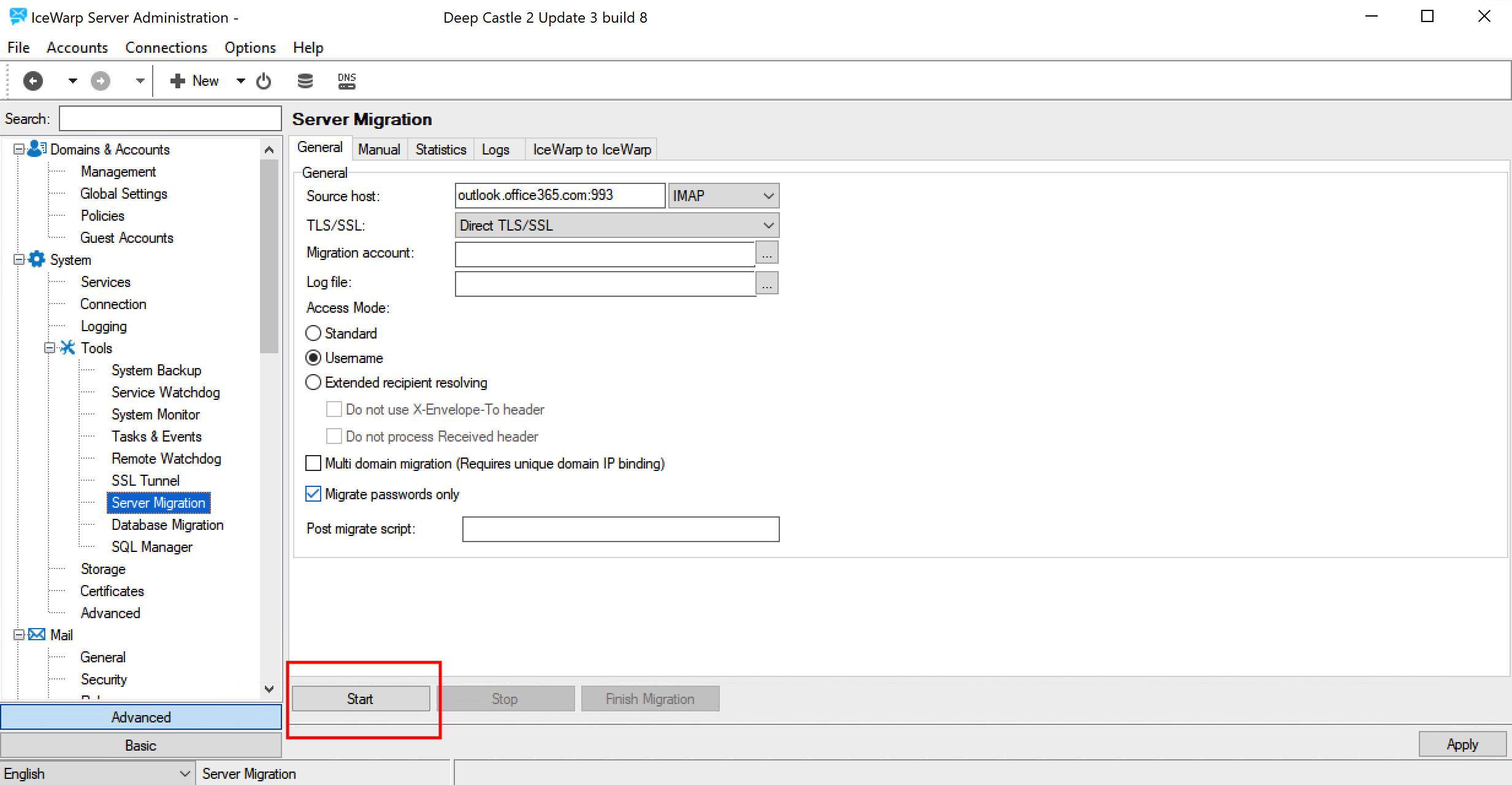
Task: Open the IMAP protocol dropdown
Action: (724, 196)
